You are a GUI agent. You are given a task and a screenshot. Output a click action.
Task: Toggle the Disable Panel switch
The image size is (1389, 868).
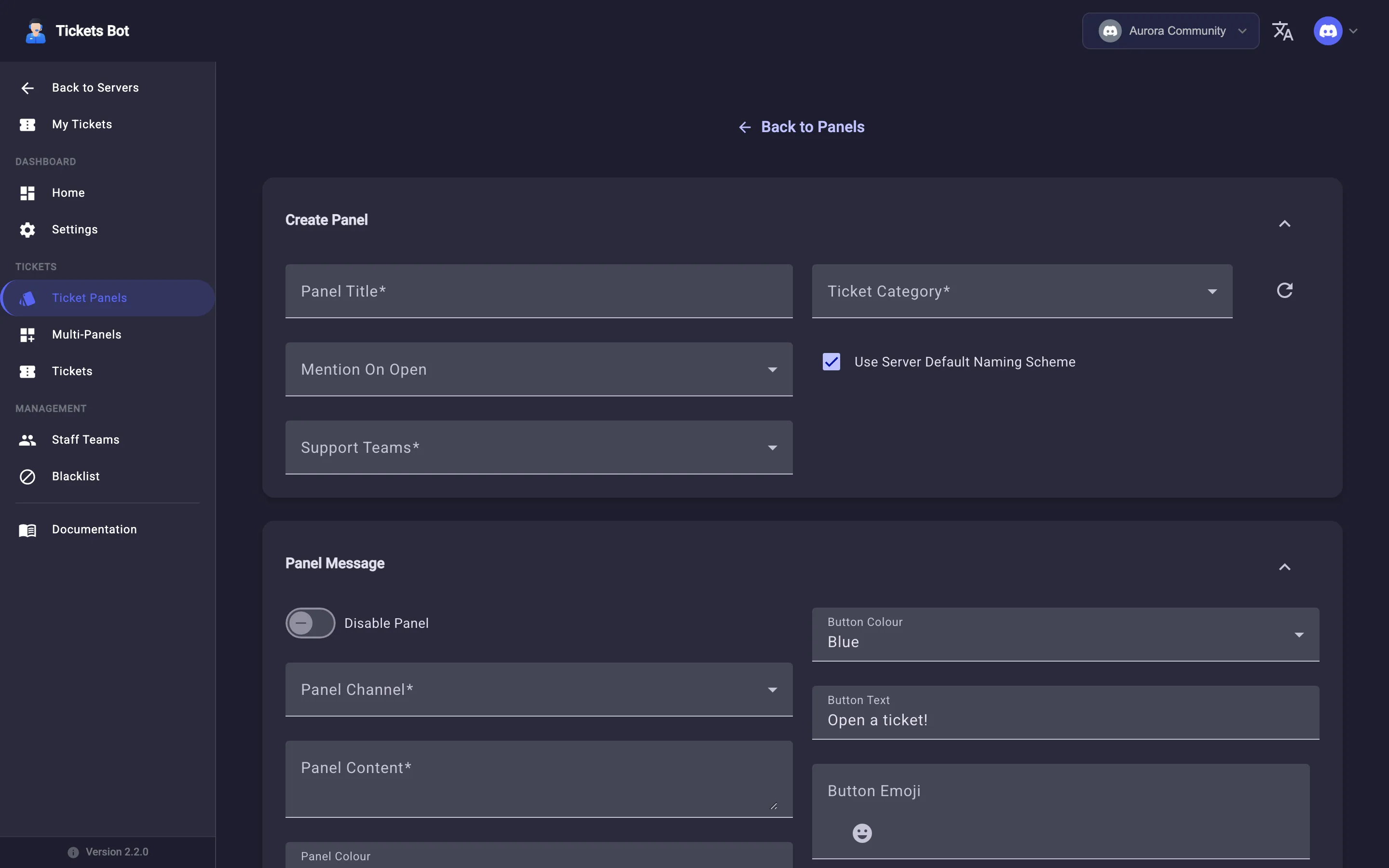coord(311,623)
